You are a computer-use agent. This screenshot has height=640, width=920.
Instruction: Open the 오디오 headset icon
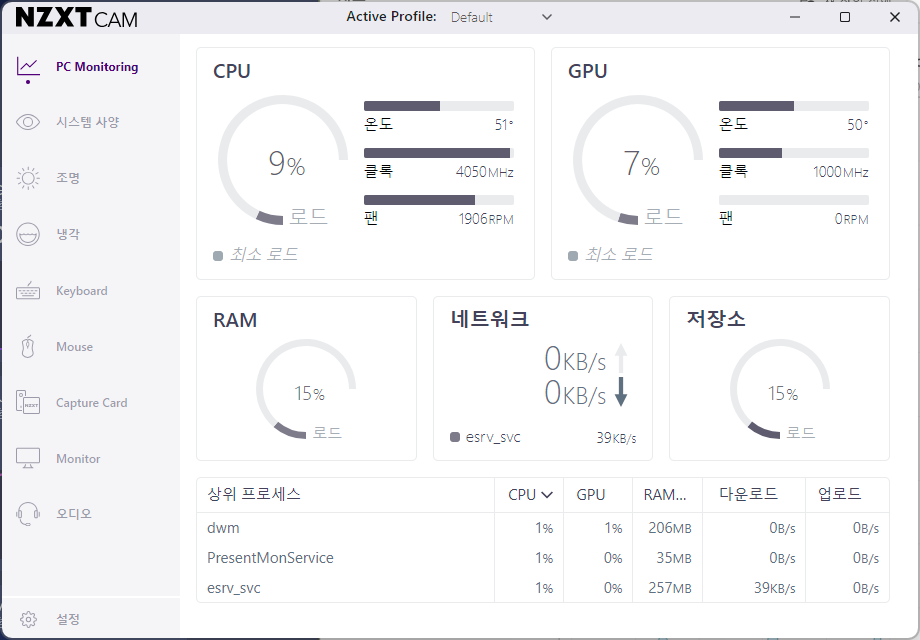coord(28,514)
